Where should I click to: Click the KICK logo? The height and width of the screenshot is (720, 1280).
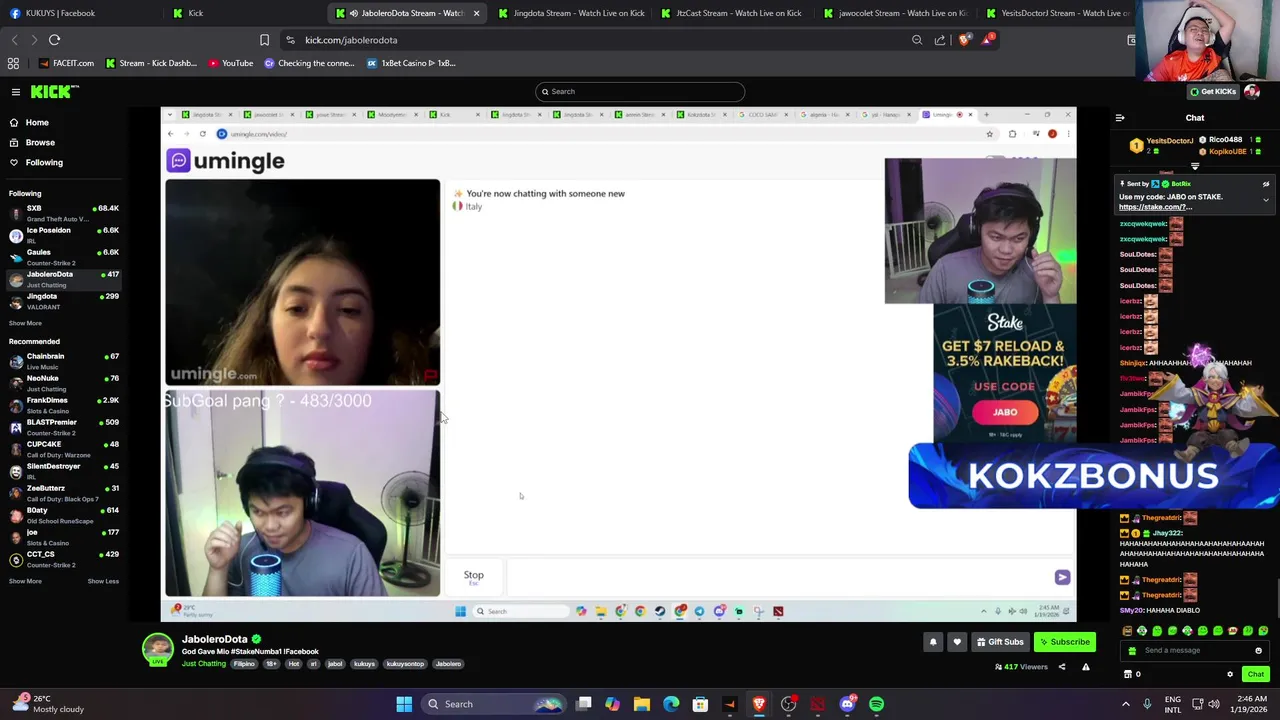(x=54, y=92)
